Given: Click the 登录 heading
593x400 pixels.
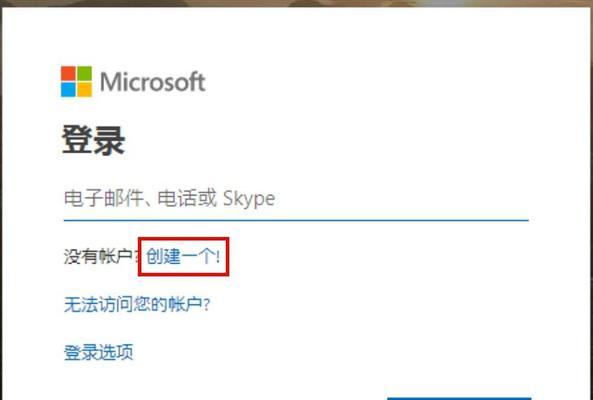Looking at the screenshot, I should (93, 141).
